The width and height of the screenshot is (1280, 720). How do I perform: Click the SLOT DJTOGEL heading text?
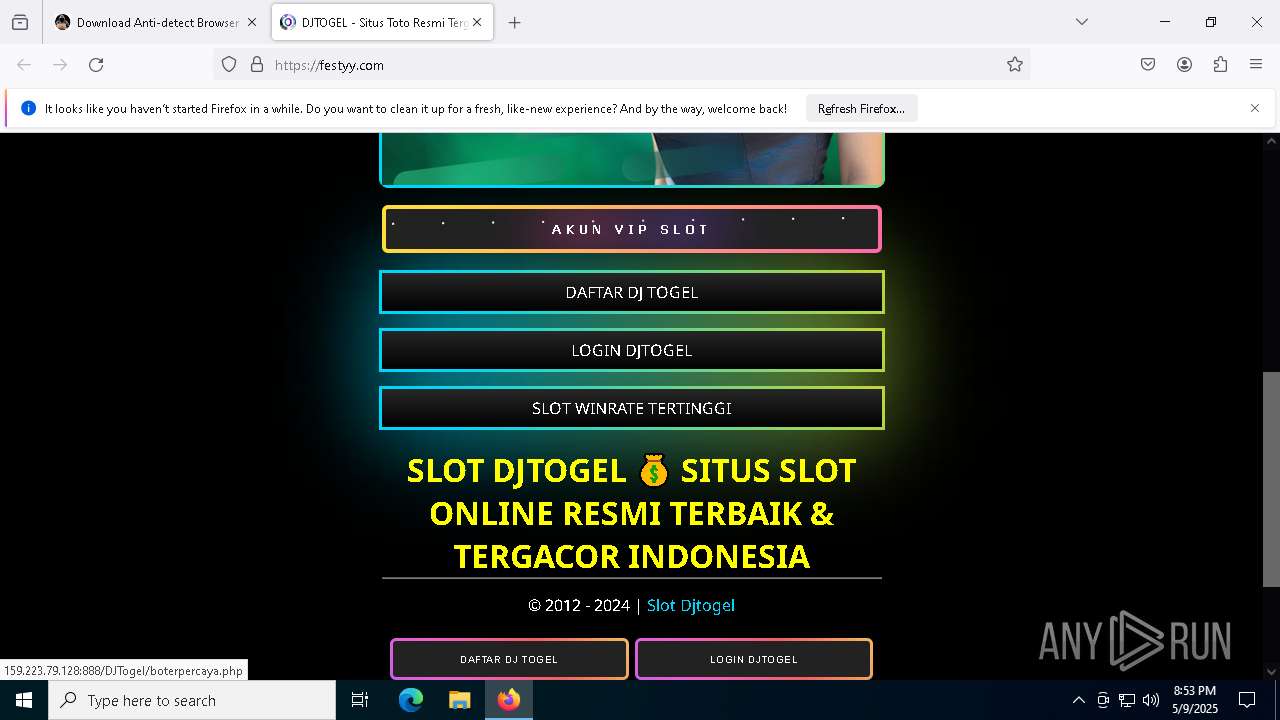[631, 513]
